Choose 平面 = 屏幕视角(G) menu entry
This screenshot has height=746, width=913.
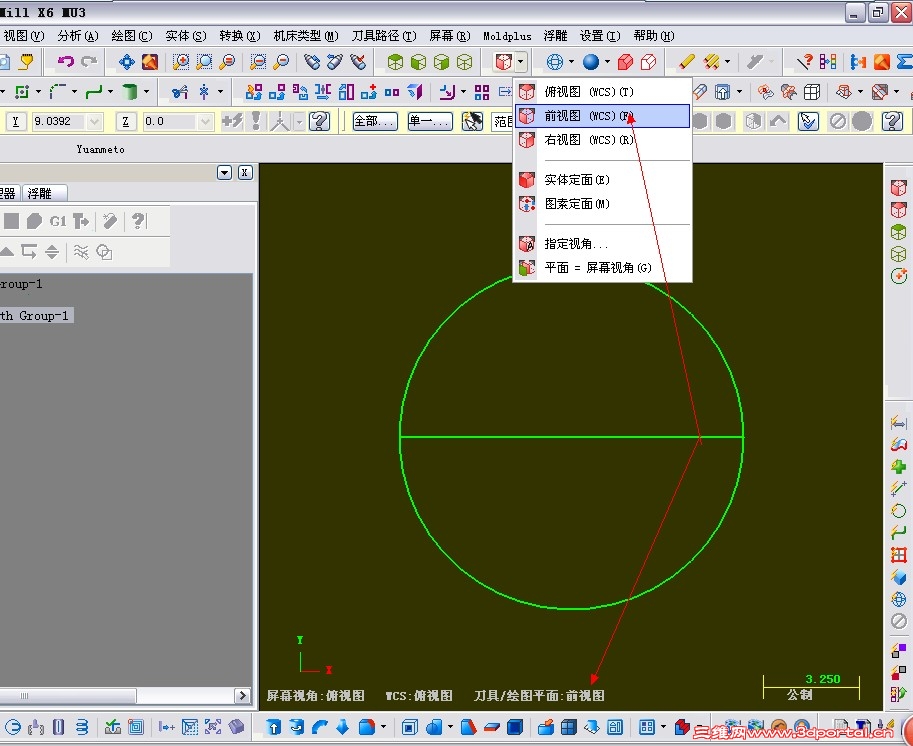[x=603, y=268]
